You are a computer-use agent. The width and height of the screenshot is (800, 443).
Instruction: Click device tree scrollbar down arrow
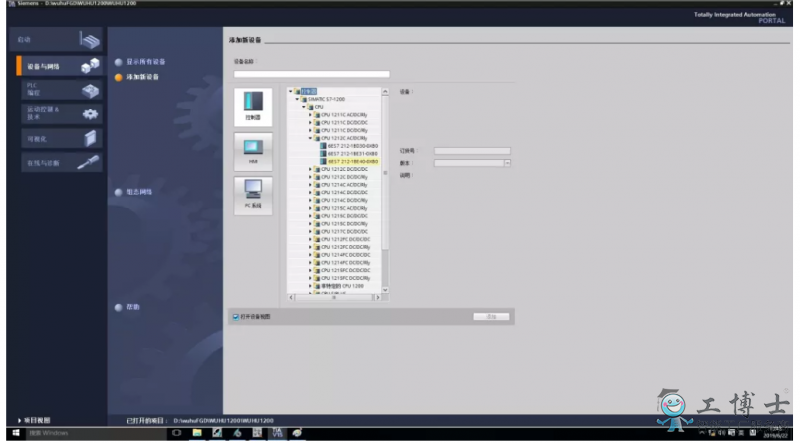click(x=385, y=290)
